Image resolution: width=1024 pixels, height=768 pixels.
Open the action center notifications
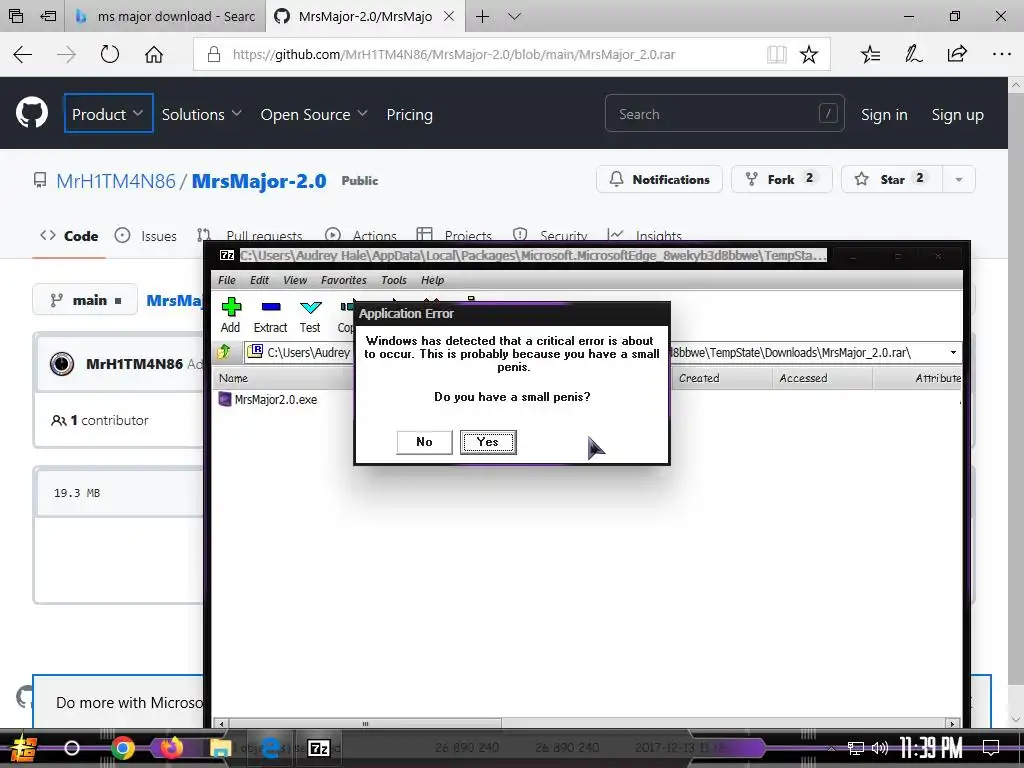(x=991, y=748)
